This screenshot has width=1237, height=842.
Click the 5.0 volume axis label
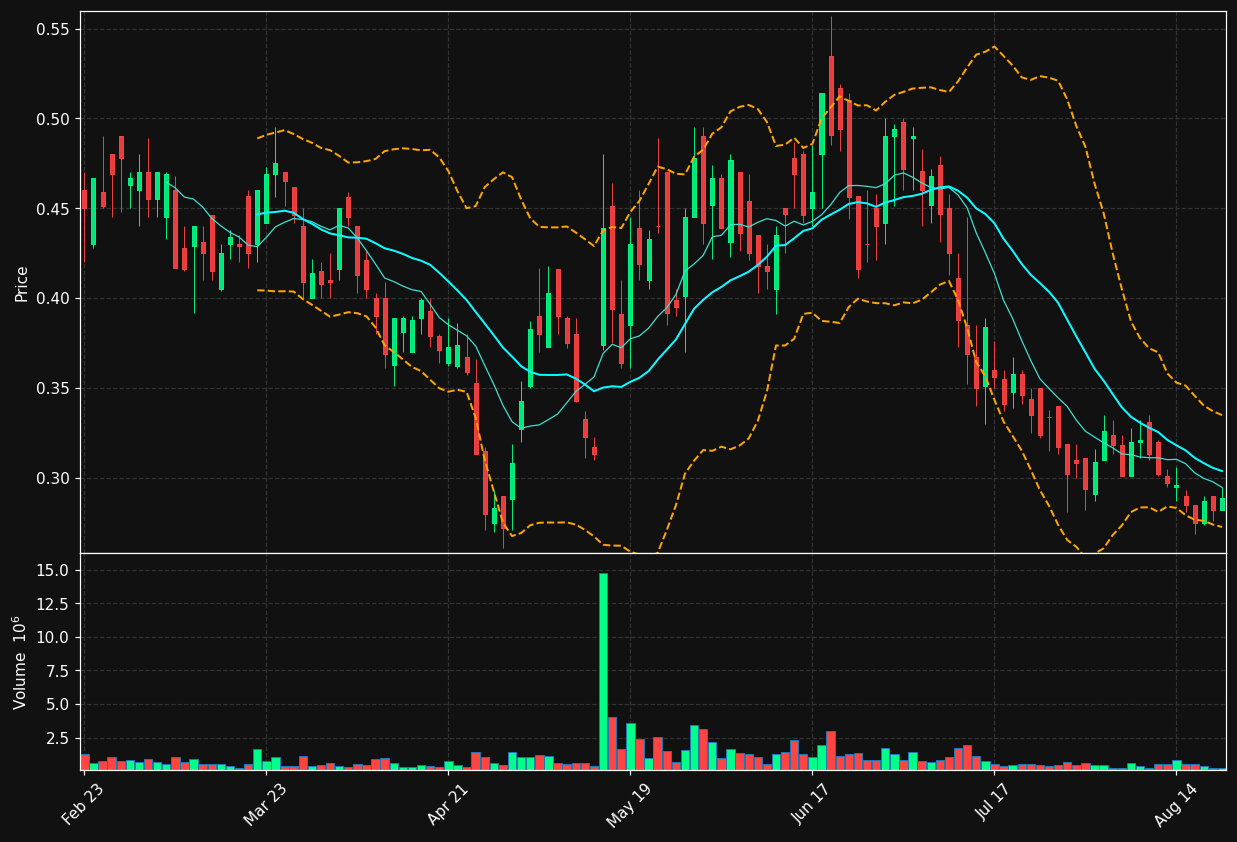tap(57, 704)
